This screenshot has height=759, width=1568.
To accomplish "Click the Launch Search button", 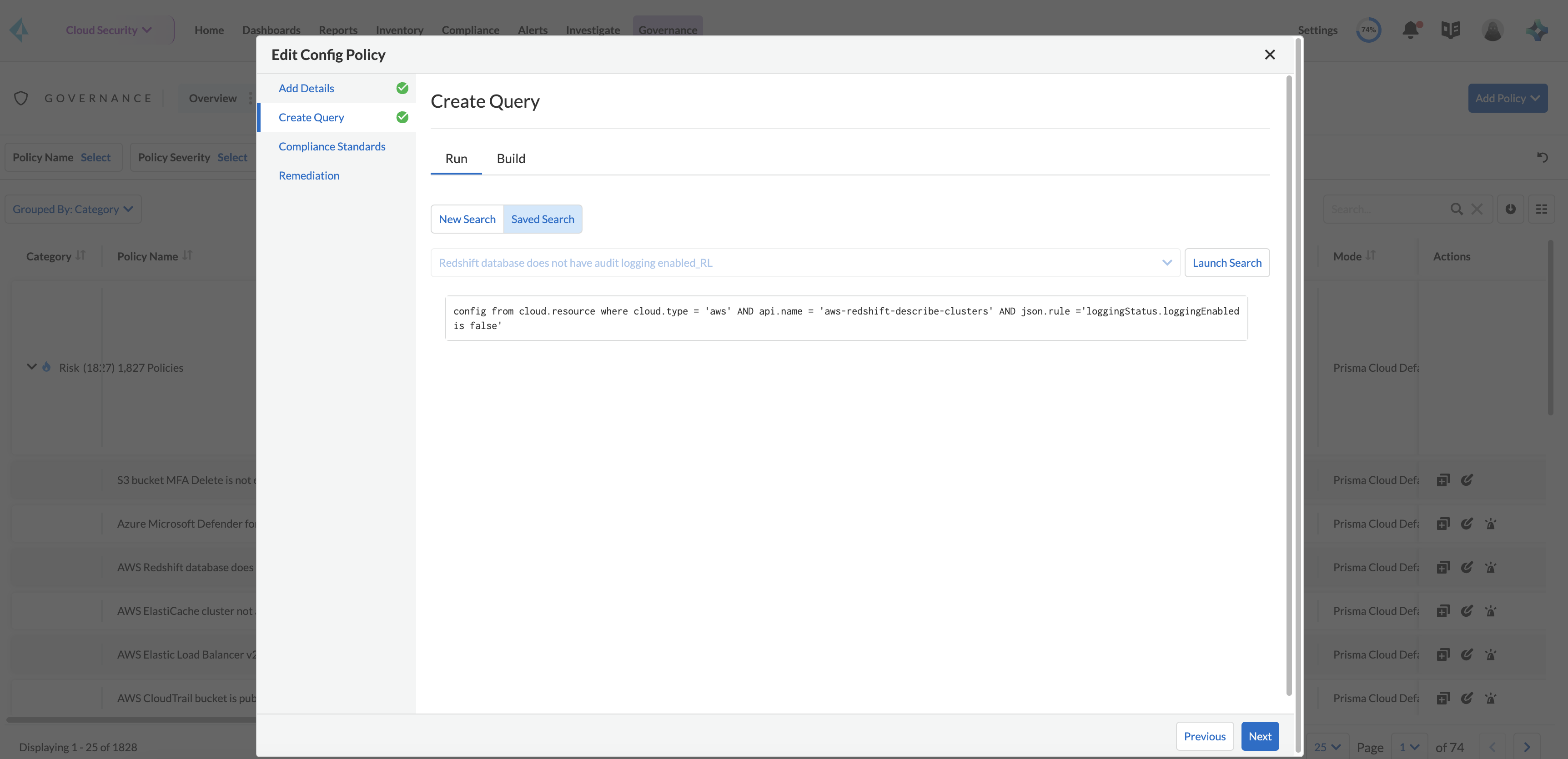I will [x=1226, y=263].
